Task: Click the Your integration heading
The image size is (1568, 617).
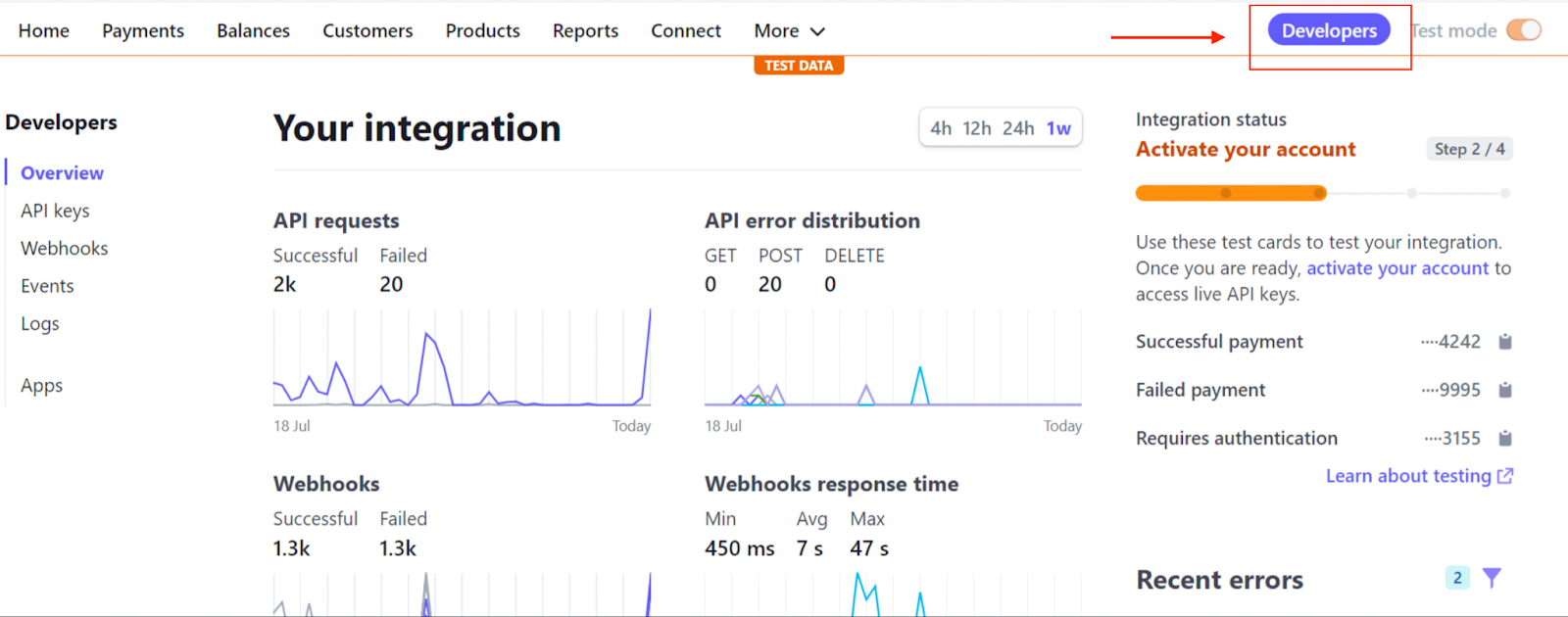Action: [417, 128]
